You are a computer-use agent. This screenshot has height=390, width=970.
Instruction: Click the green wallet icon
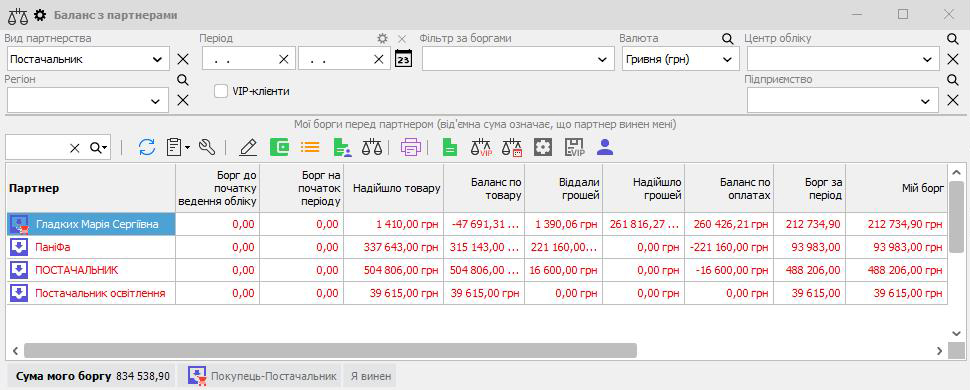pos(280,147)
